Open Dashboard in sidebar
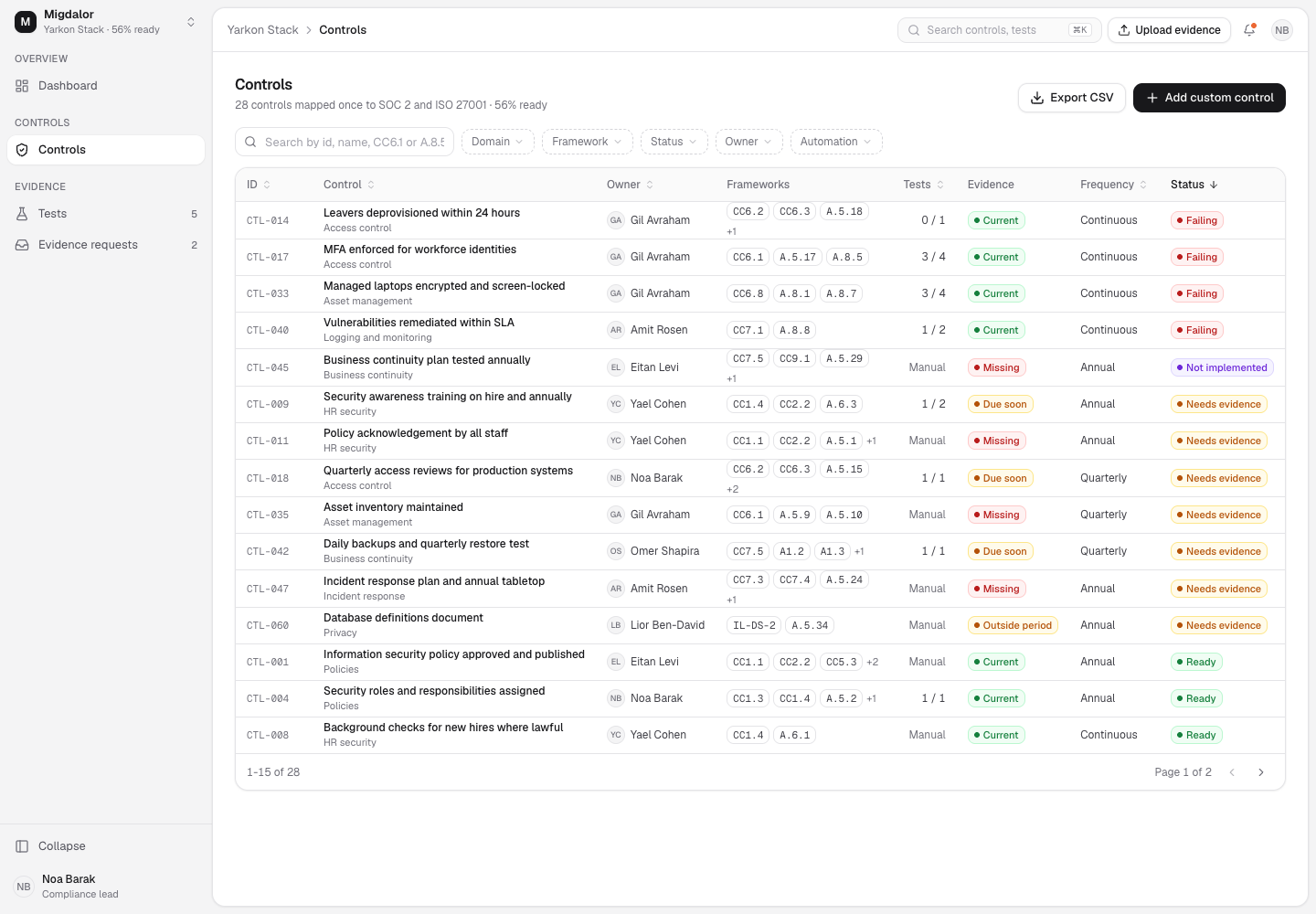Screen dimensions: 1316x914 106,86
